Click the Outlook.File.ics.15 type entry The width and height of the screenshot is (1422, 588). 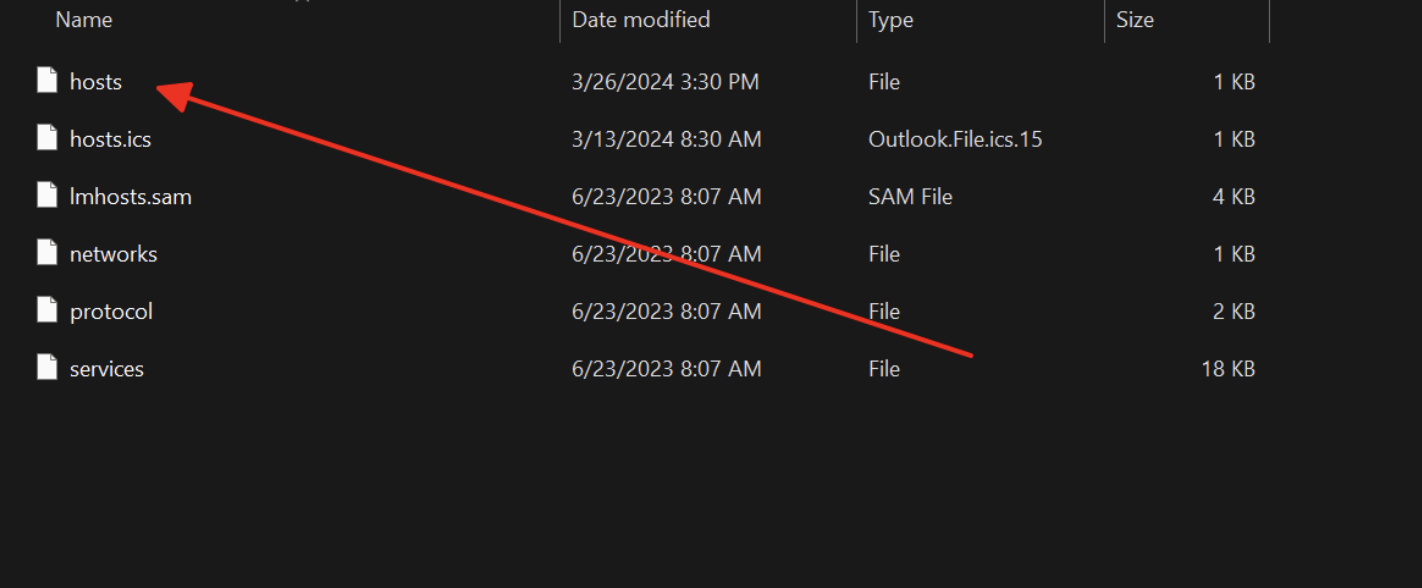955,139
